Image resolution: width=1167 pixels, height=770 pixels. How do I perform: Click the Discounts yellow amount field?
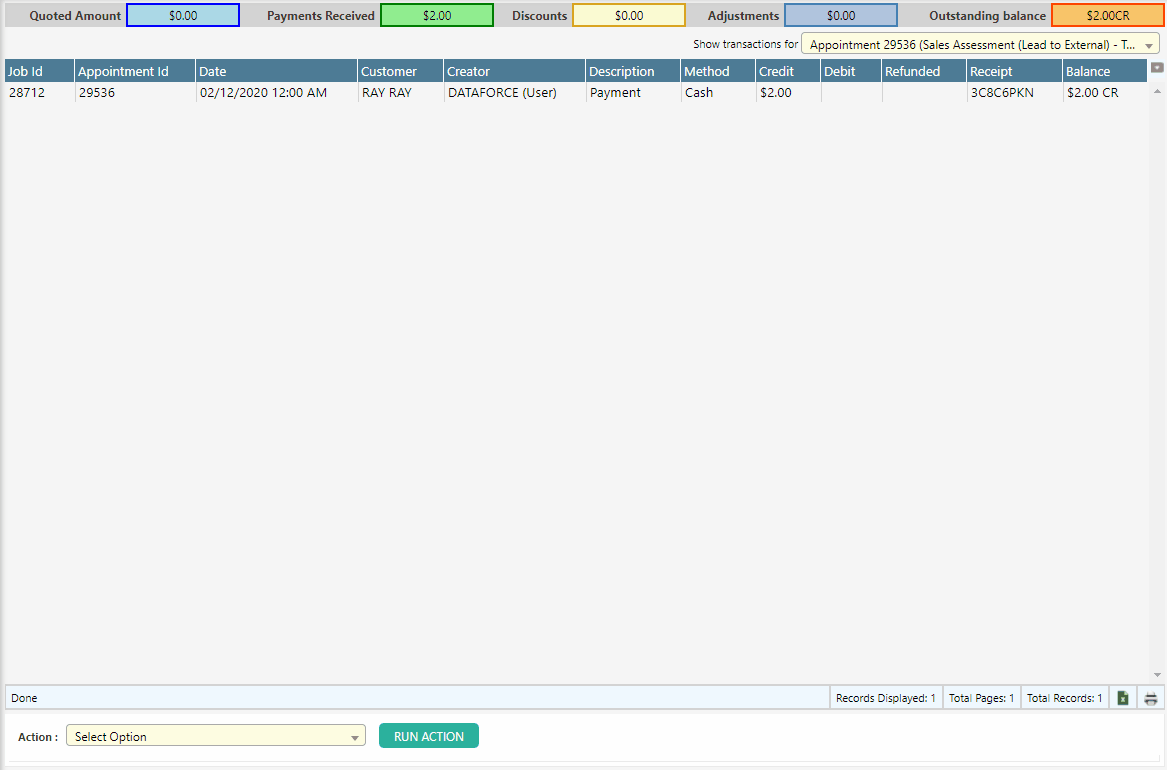coord(629,16)
